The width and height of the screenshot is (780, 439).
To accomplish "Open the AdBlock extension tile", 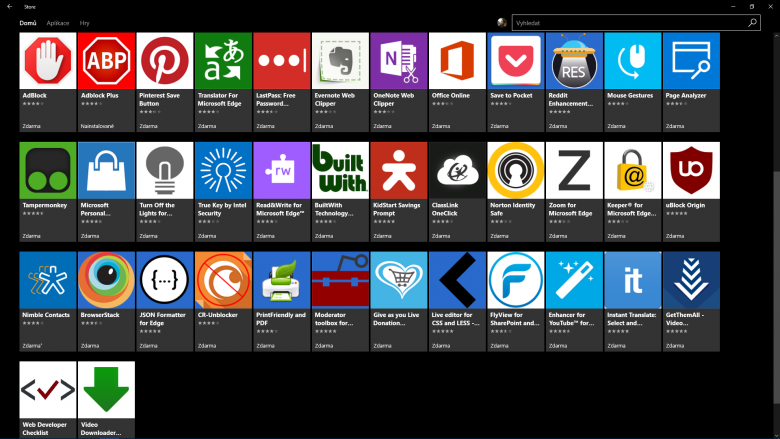I will click(48, 82).
